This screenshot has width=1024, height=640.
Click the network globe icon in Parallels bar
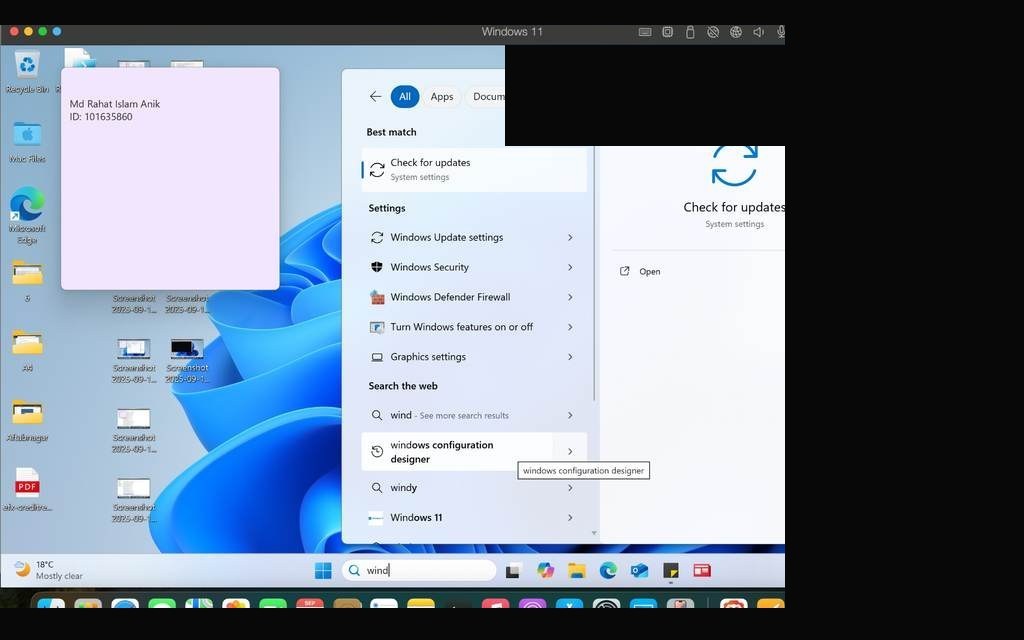point(736,32)
